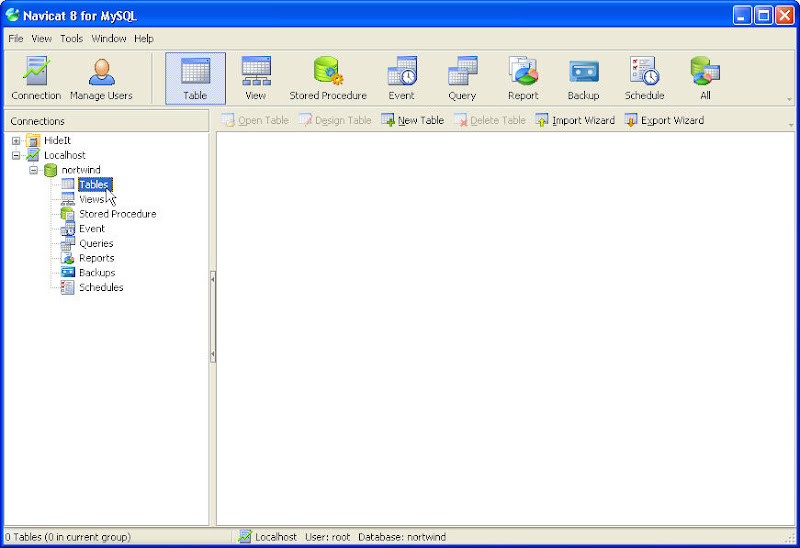Click the New Table button
The width and height of the screenshot is (800, 548).
coord(413,120)
